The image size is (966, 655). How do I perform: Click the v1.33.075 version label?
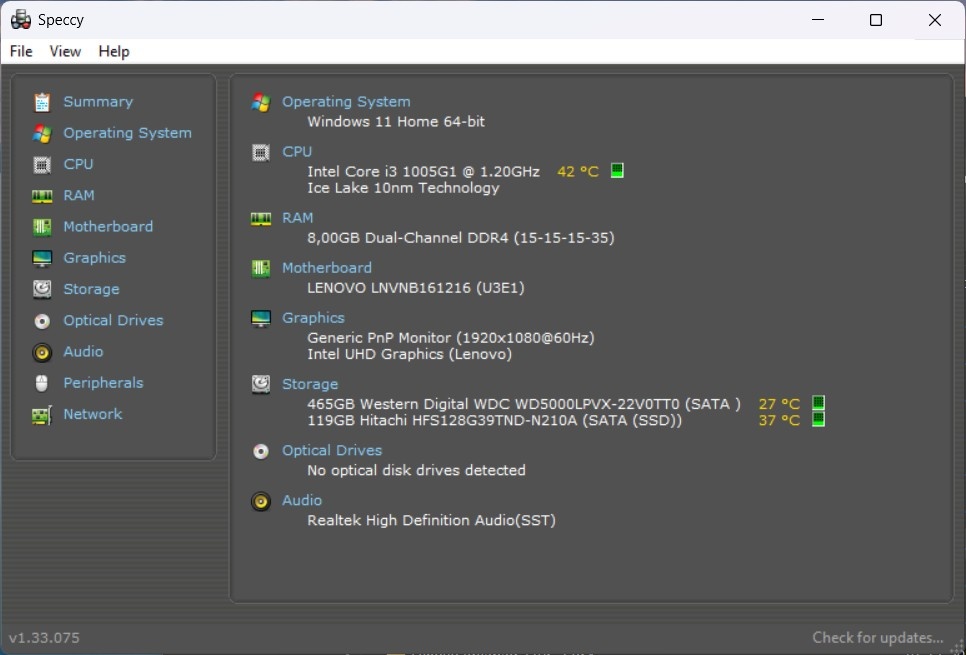[x=44, y=637]
